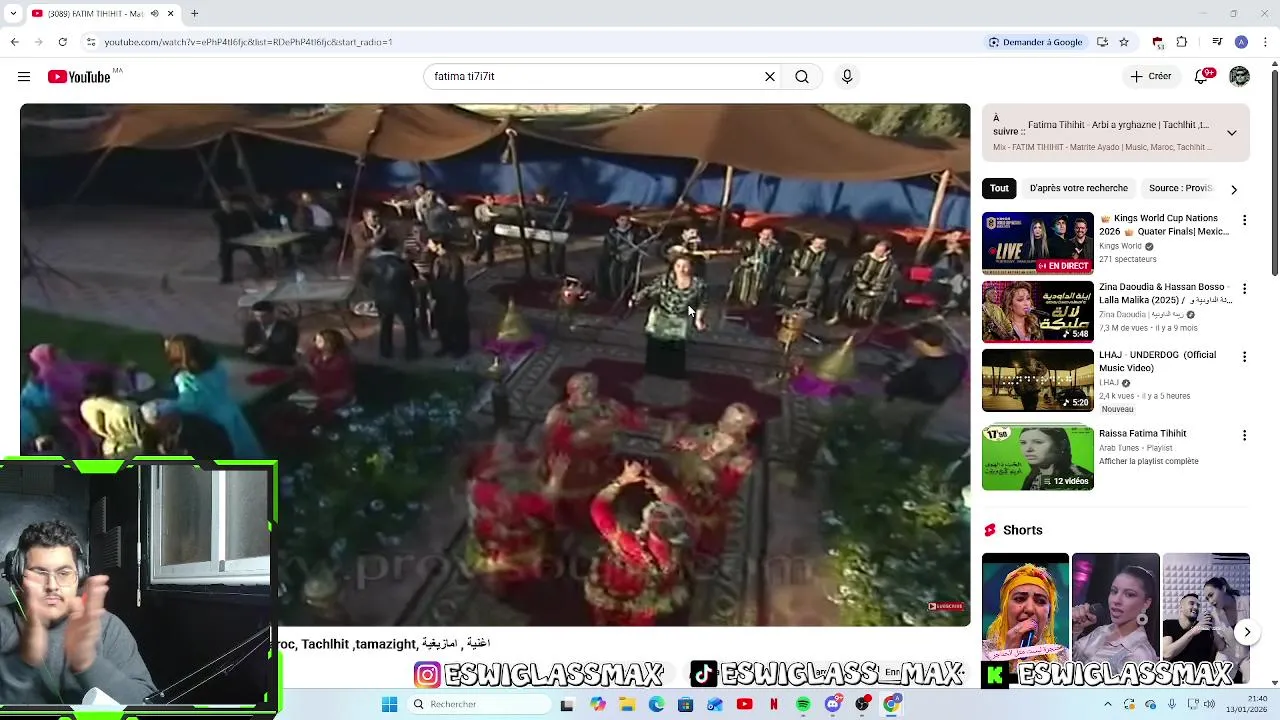
Task: Select the 'Source : Provis' chip
Action: tap(1180, 188)
